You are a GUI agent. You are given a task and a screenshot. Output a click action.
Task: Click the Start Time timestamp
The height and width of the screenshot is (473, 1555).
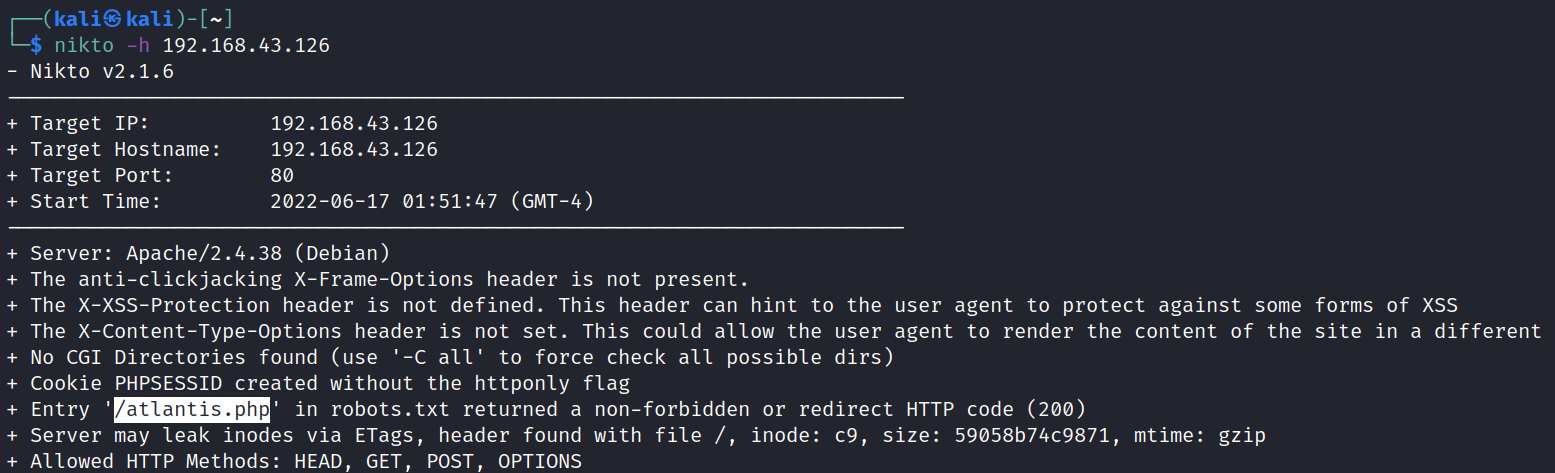pyautogui.click(x=432, y=202)
